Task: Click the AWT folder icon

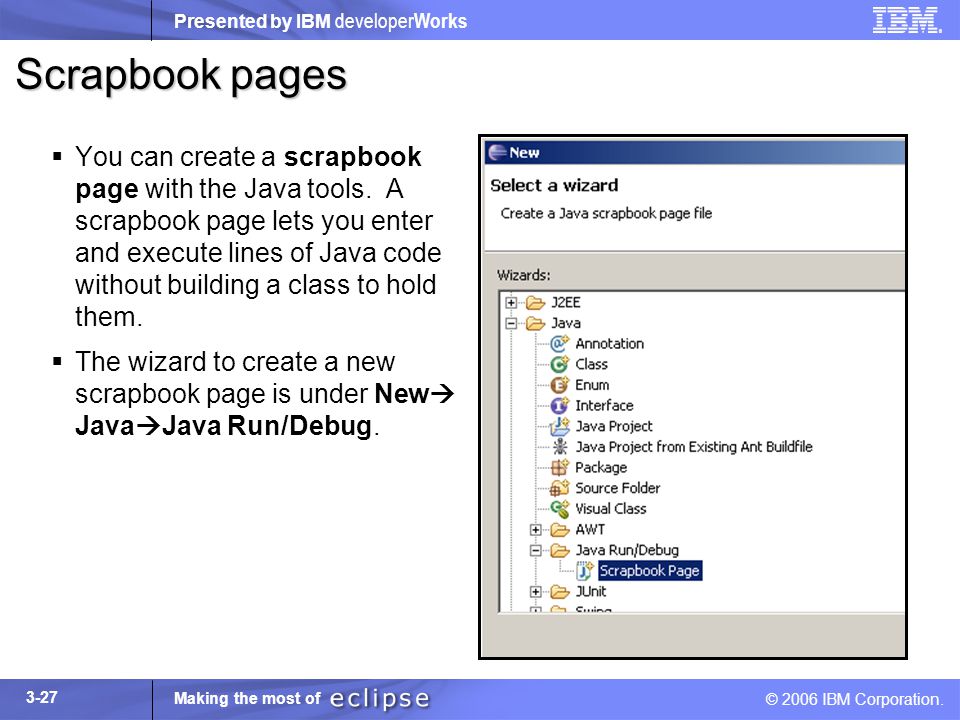Action: 560,530
